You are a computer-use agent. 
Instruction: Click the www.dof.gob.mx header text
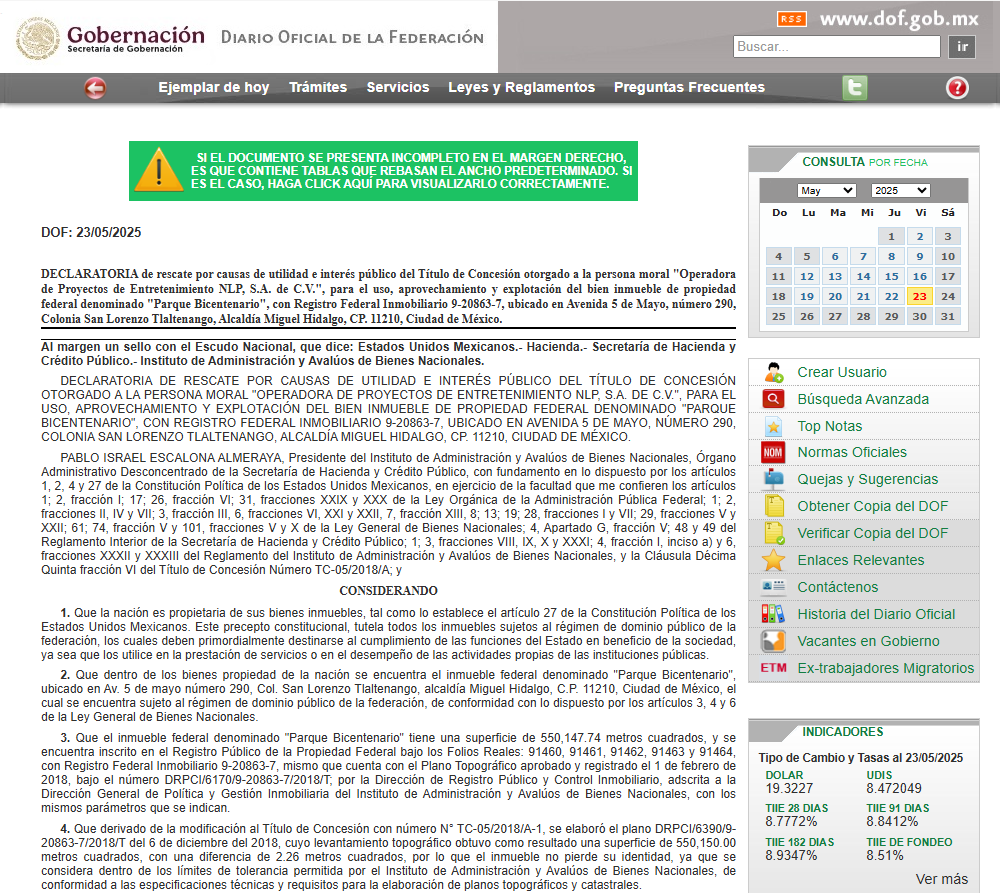point(899,19)
